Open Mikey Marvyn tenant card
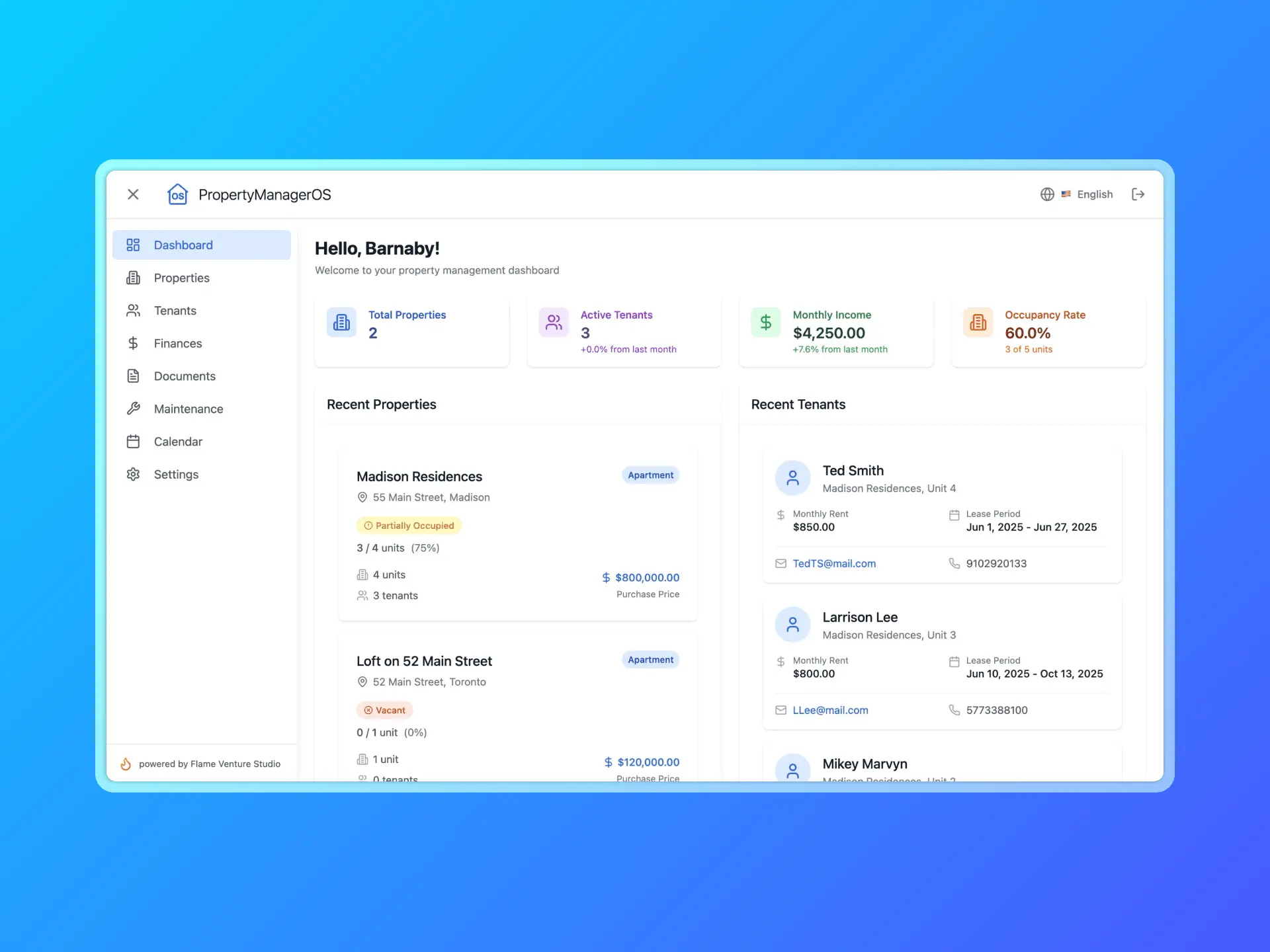1270x952 pixels. [x=942, y=762]
